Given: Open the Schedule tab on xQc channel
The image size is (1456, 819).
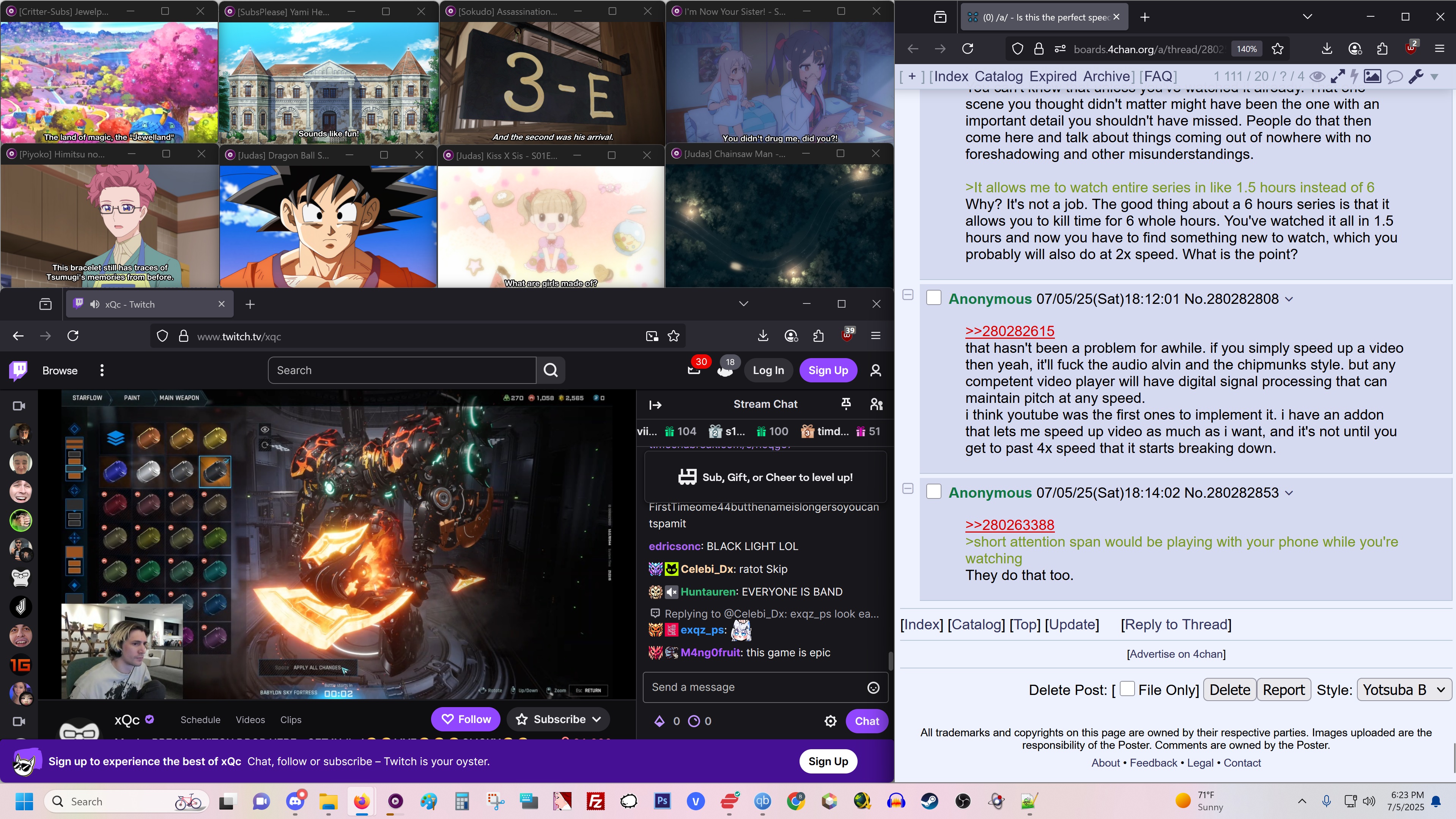Looking at the screenshot, I should (200, 720).
